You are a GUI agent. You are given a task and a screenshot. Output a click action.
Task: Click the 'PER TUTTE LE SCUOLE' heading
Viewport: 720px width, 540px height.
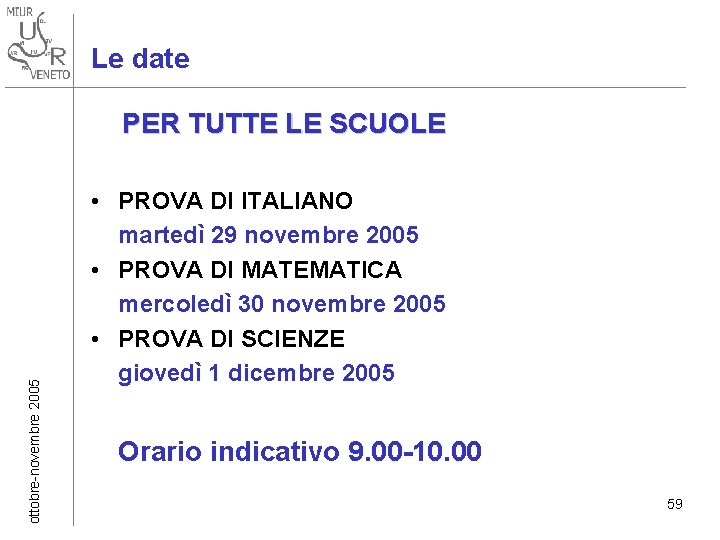pyautogui.click(x=284, y=123)
